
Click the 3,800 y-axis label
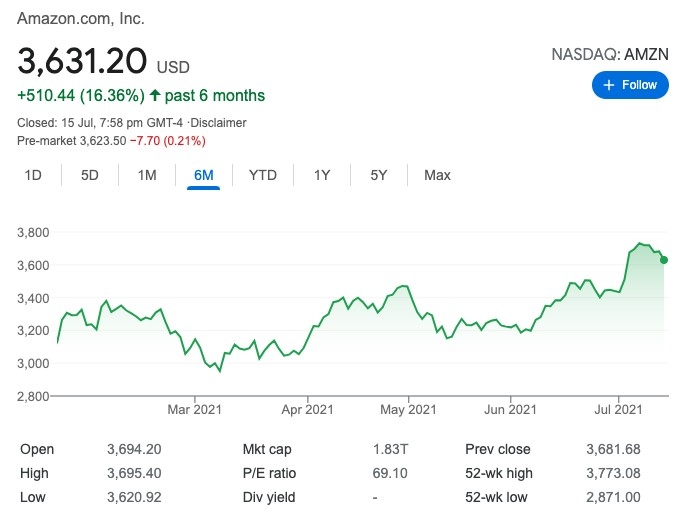[x=33, y=232]
